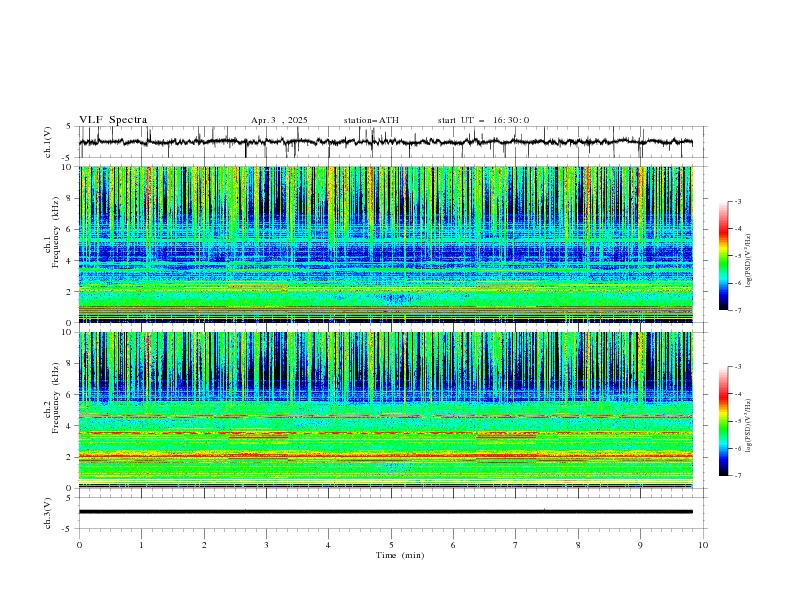Click the "-3" tick on the ch.1 colorbar
Screen dimensions: 792x612
click(737, 201)
